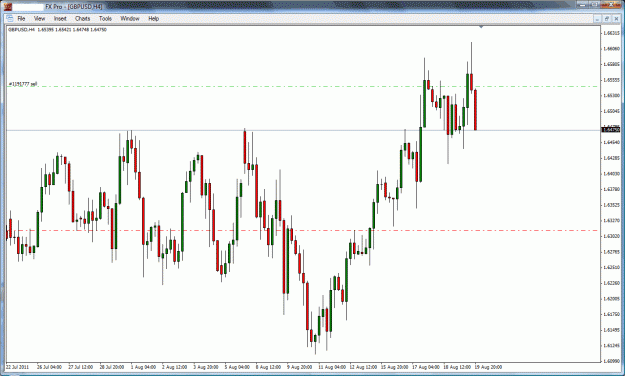Image resolution: width=625 pixels, height=376 pixels.
Task: Restore down the inner GBPUSD chart window
Action: tap(606, 19)
